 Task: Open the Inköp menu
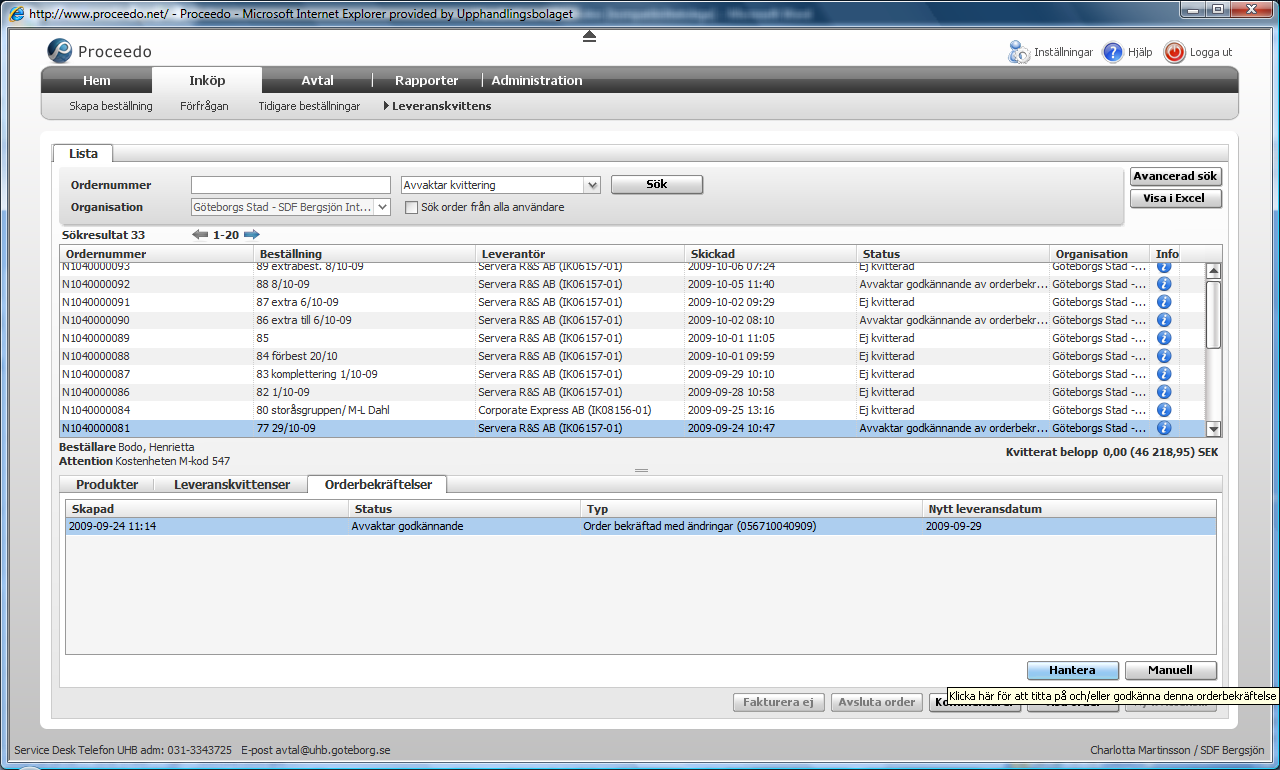[207, 81]
